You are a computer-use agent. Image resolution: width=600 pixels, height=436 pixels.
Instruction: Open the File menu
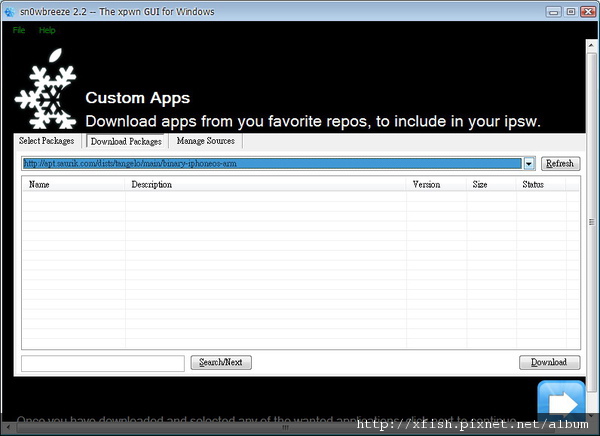[19, 30]
